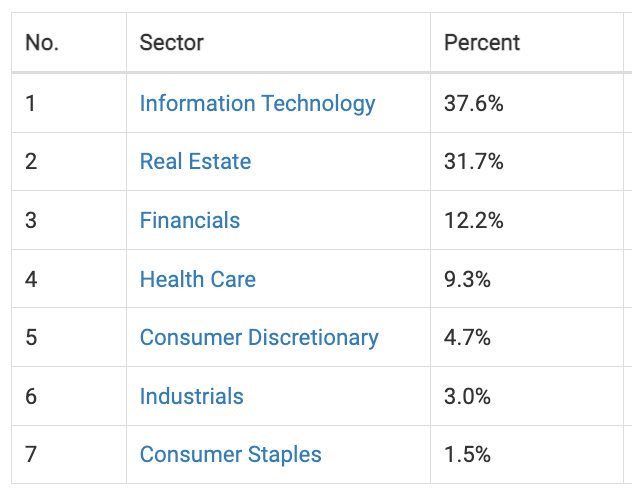
Task: Open the Consumer Discretionary link
Action: 259,338
